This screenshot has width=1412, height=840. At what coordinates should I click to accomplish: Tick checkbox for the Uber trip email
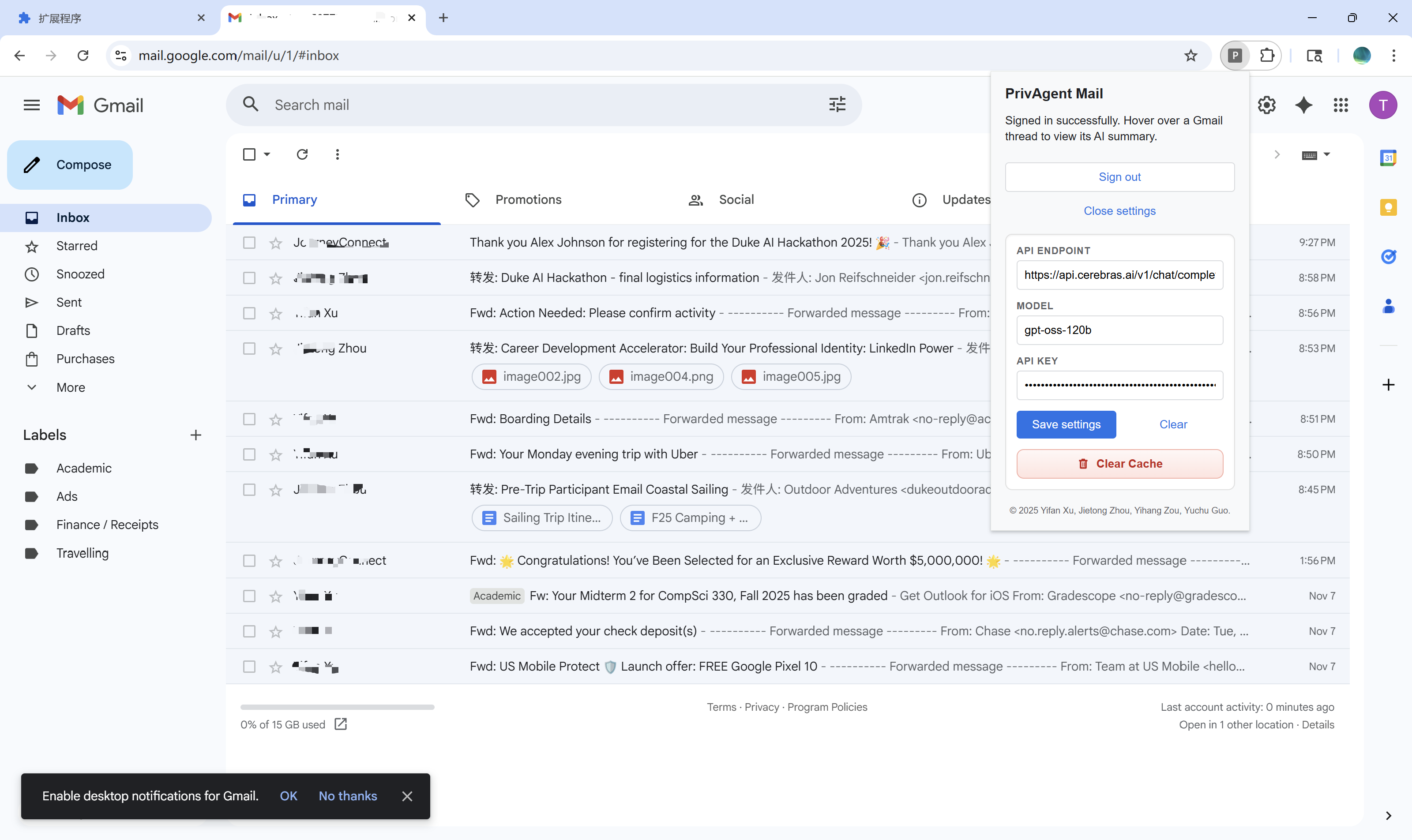[249, 454]
